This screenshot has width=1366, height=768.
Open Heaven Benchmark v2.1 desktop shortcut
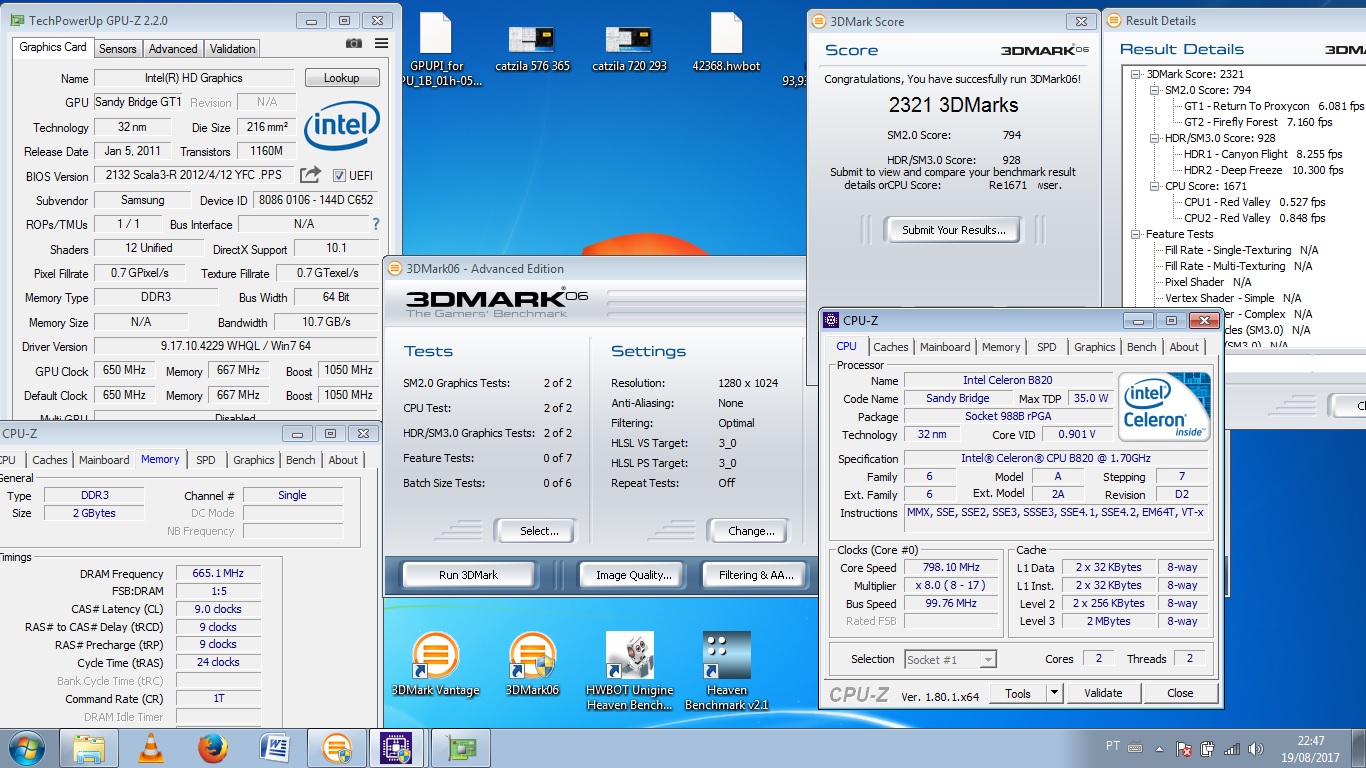pyautogui.click(x=727, y=670)
